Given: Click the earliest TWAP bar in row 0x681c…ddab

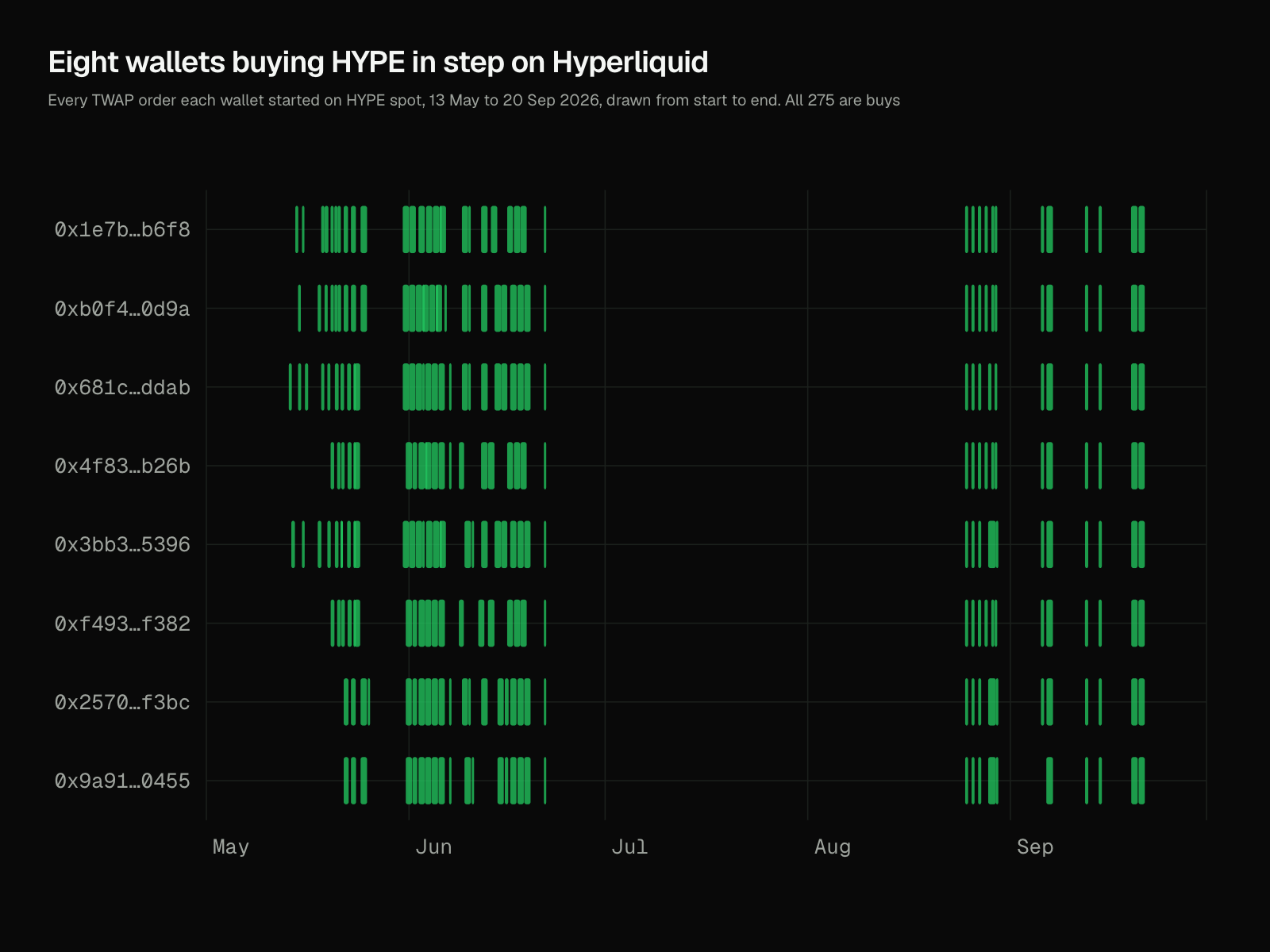Looking at the screenshot, I should coord(291,387).
